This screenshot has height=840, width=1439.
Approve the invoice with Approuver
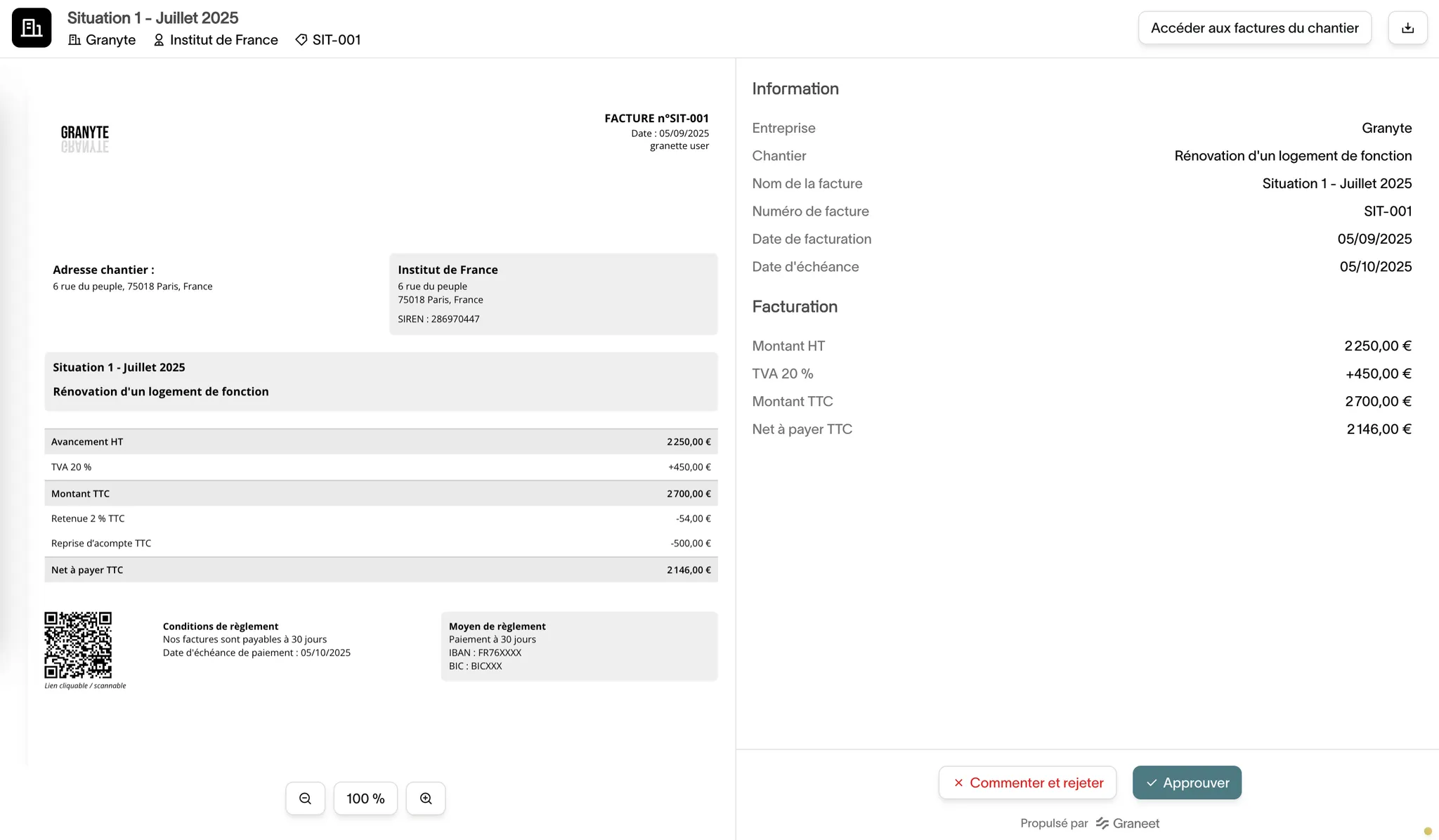pos(1187,782)
